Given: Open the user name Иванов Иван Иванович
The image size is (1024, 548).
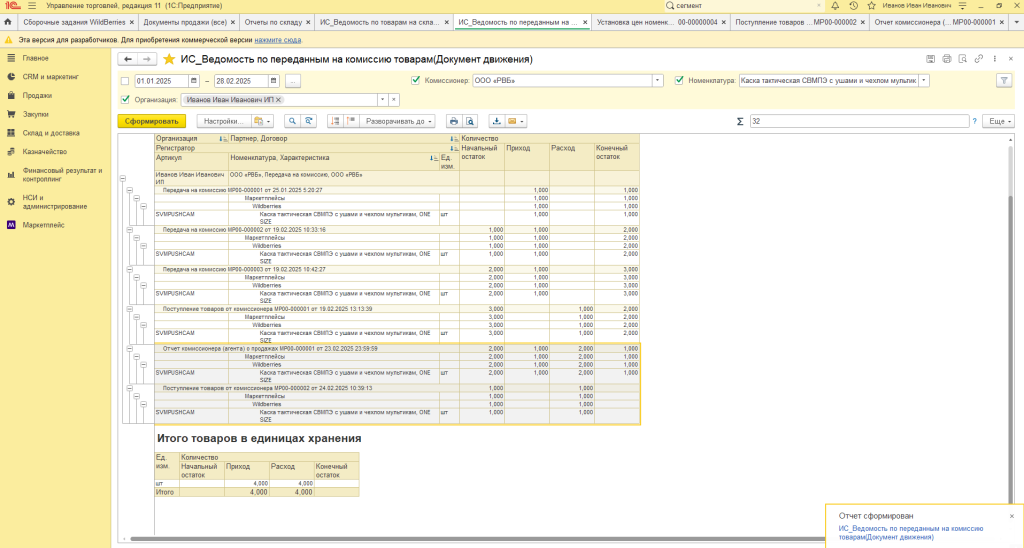Looking at the screenshot, I should [916, 5].
